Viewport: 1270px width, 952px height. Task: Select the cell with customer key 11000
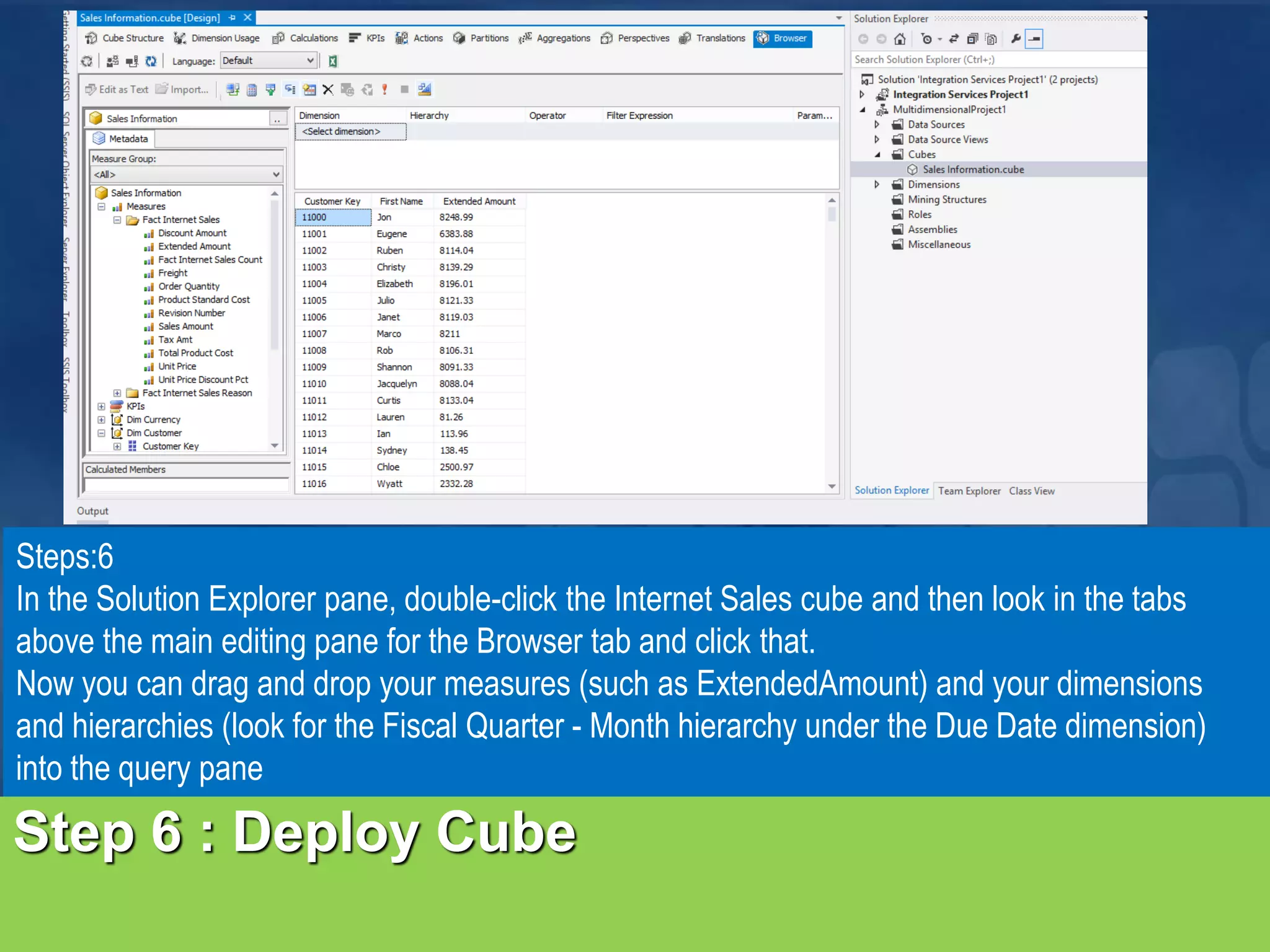click(x=333, y=218)
